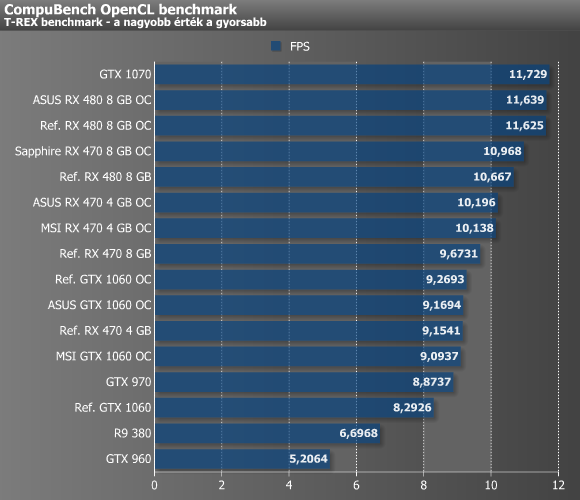580x500 pixels.
Task: Select the Ref. RX 470 4 GB label
Action: click(x=105, y=331)
